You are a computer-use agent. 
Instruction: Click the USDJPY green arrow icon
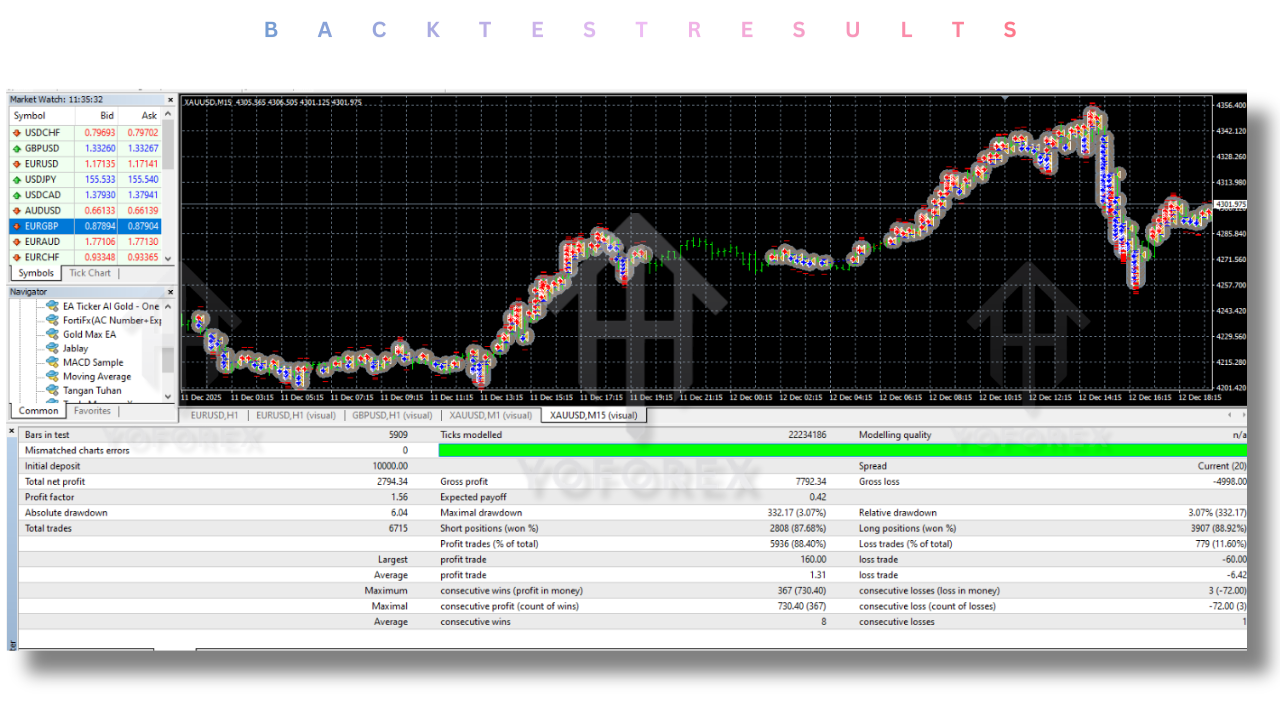click(x=17, y=179)
